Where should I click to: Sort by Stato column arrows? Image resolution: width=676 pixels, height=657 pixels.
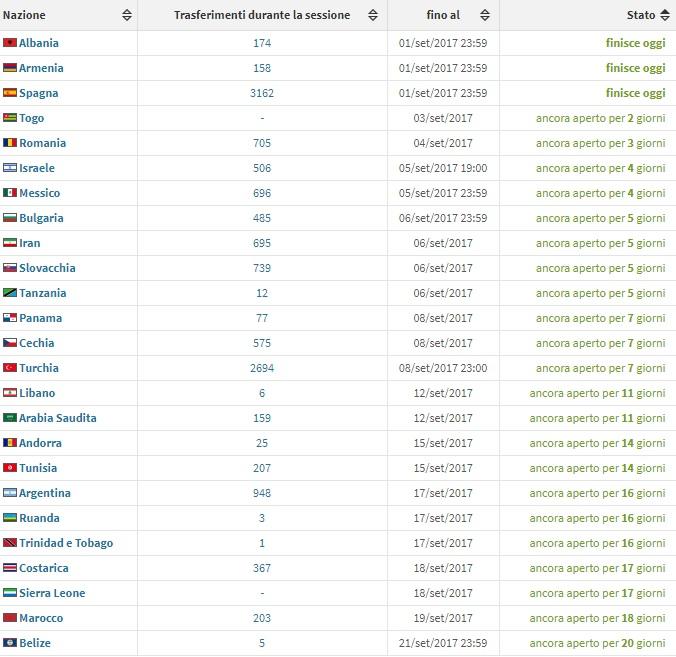point(665,15)
